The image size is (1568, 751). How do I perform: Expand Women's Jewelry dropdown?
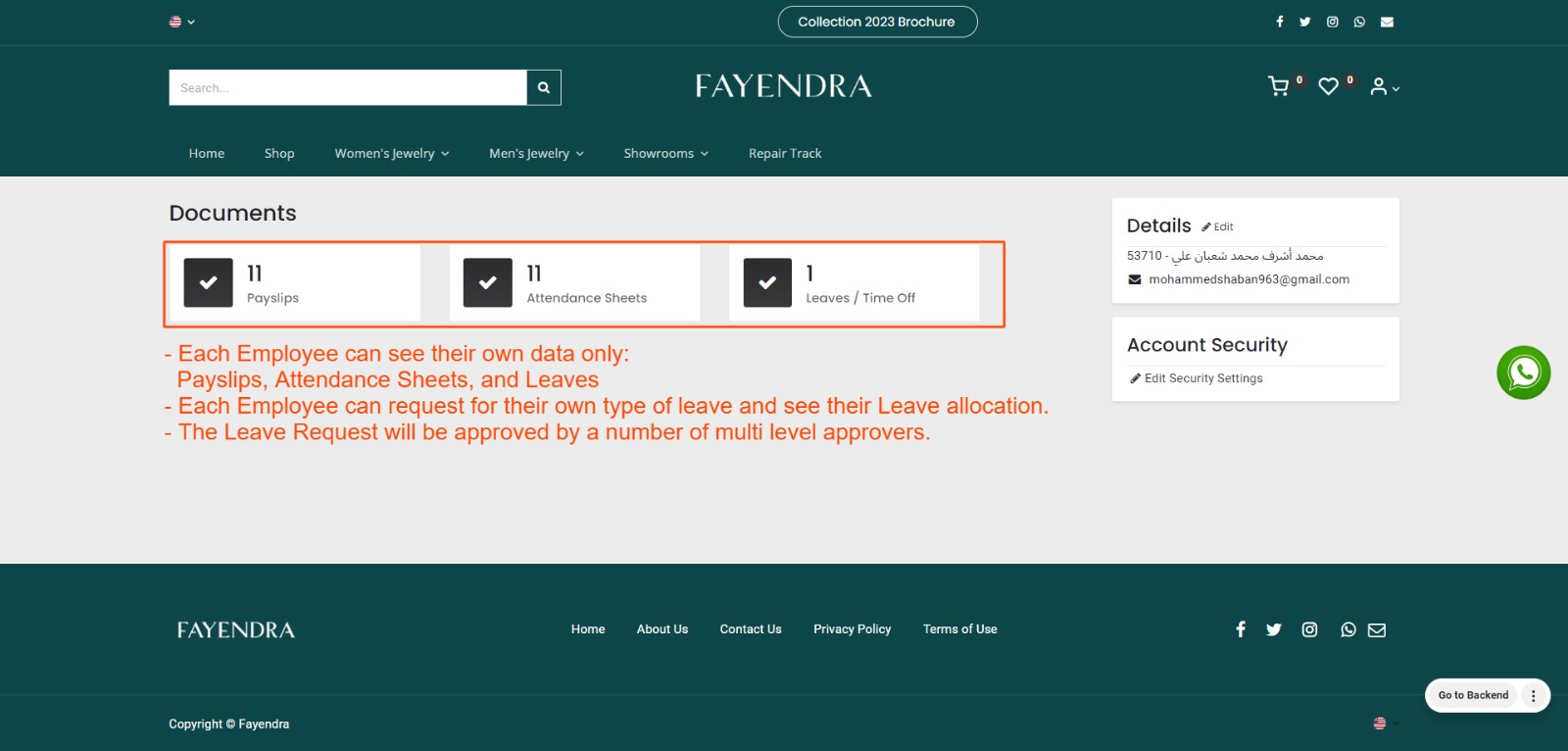(392, 153)
